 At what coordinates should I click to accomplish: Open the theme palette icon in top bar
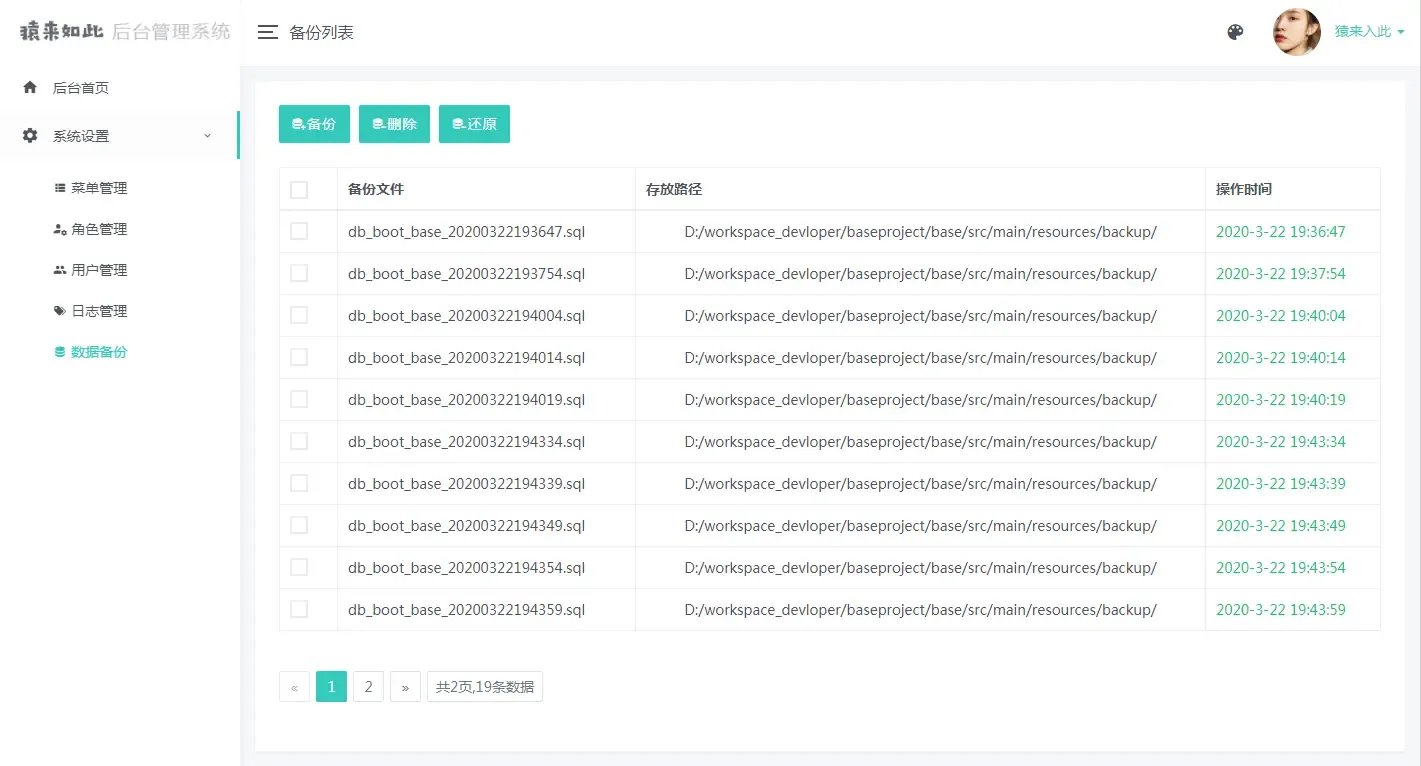click(x=1235, y=31)
